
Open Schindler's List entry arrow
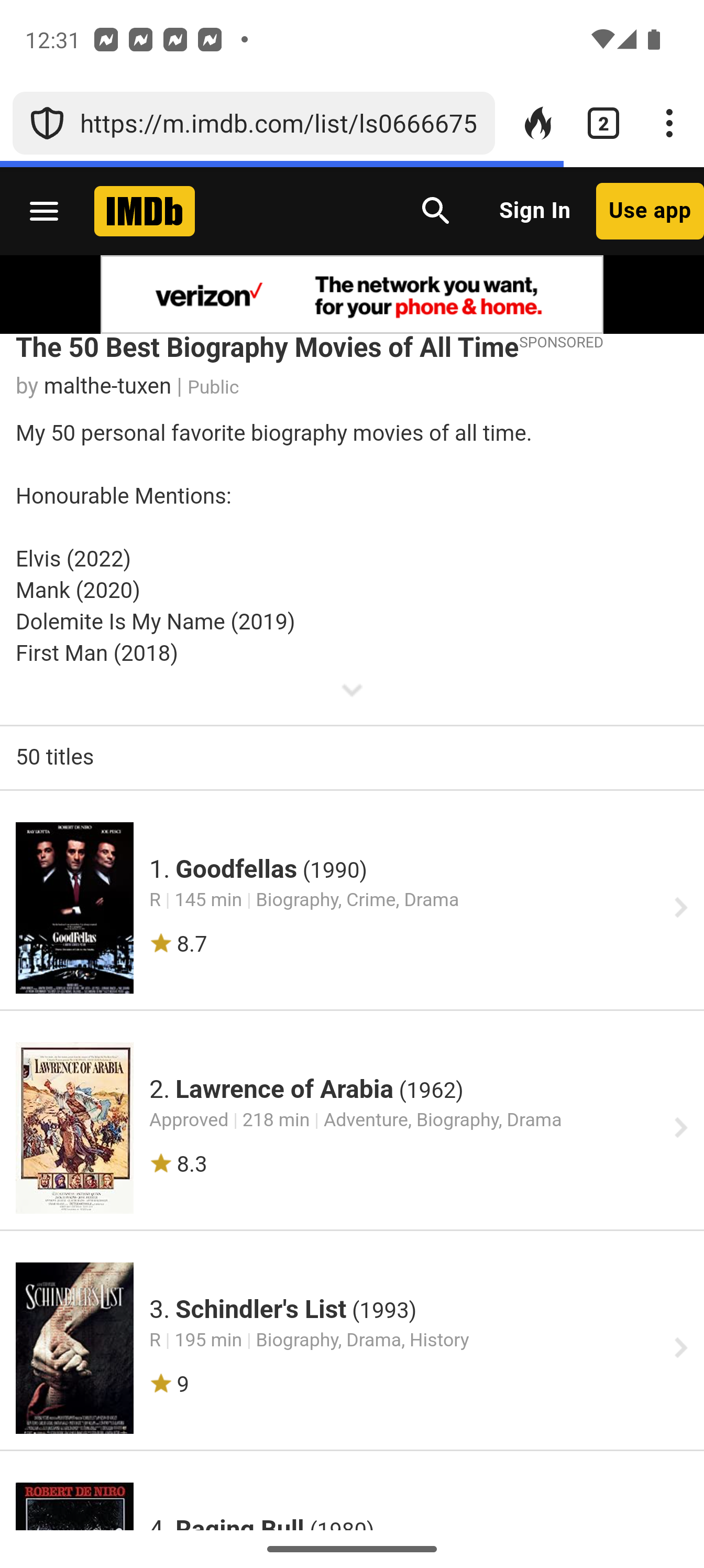point(680,1348)
